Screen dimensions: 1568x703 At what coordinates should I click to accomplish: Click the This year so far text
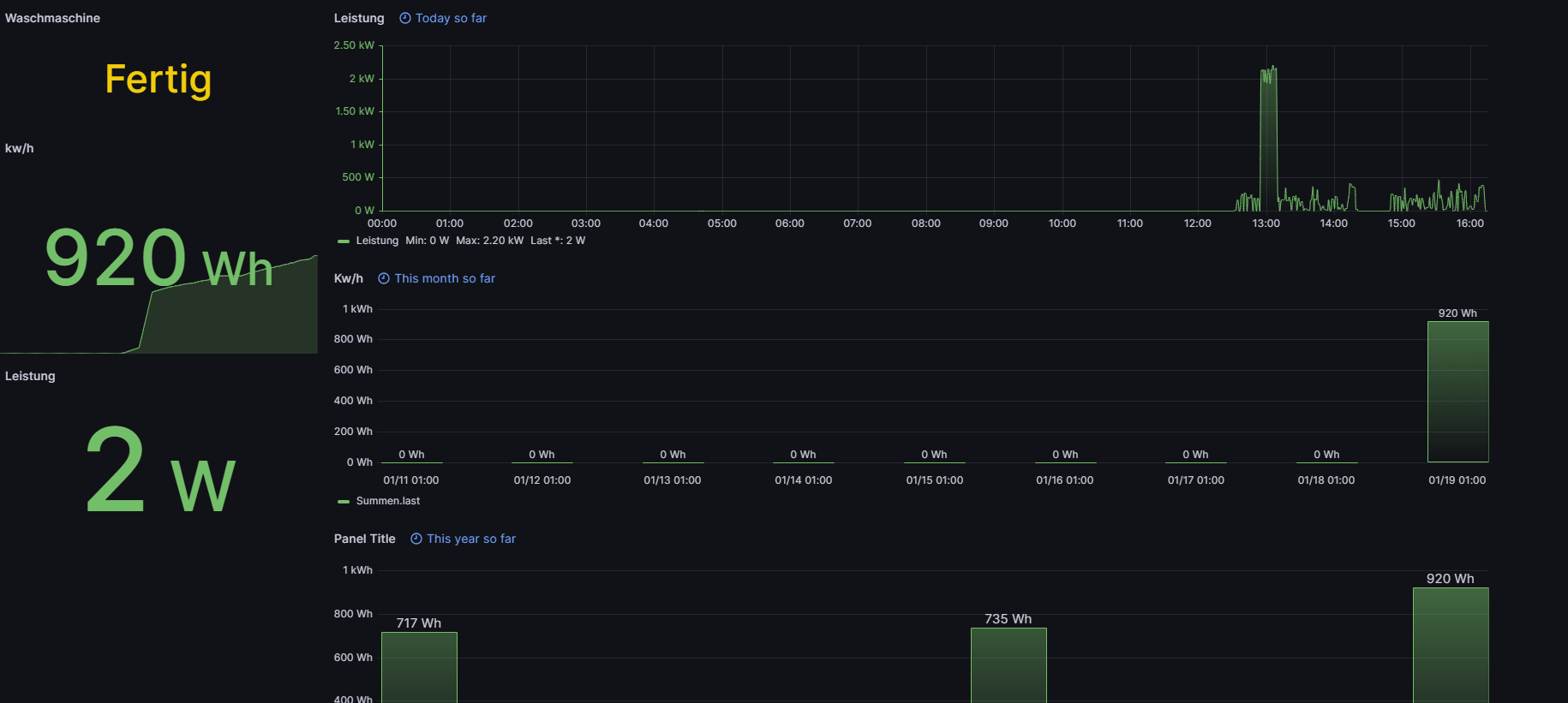click(x=471, y=539)
